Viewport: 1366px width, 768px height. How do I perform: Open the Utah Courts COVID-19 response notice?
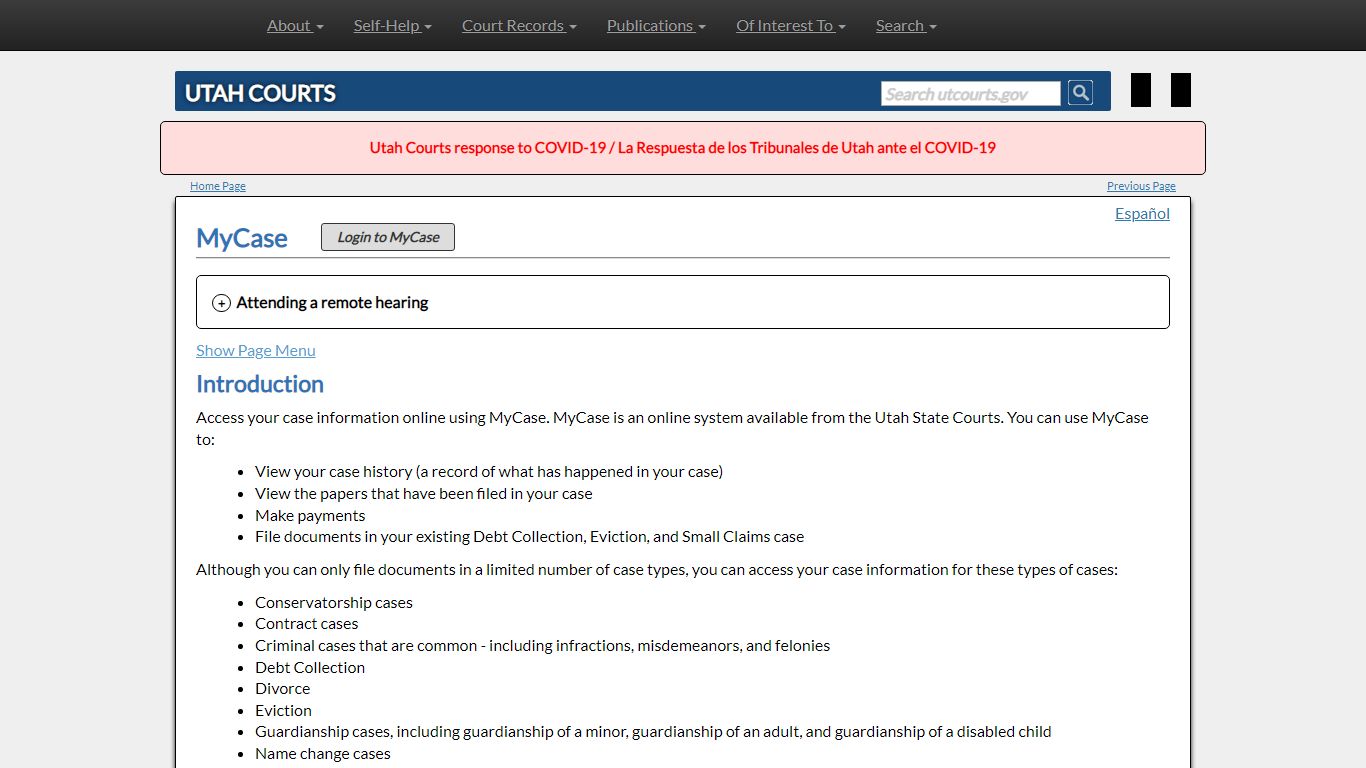coord(682,148)
